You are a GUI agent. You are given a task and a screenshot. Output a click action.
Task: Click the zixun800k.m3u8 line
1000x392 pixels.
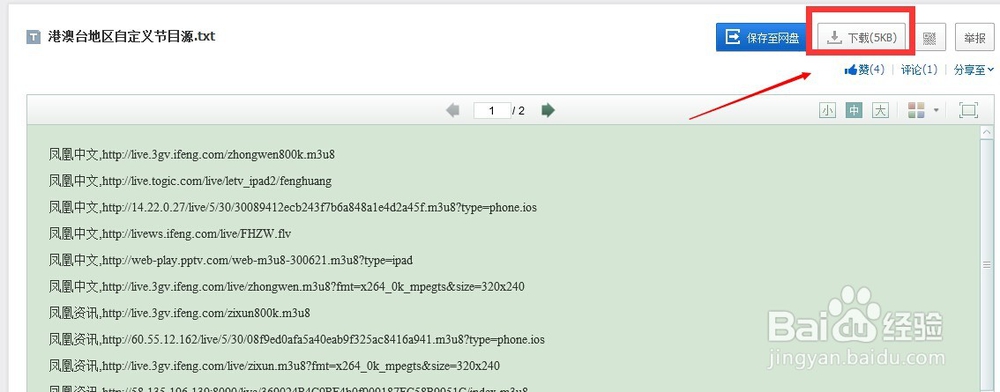coord(179,313)
